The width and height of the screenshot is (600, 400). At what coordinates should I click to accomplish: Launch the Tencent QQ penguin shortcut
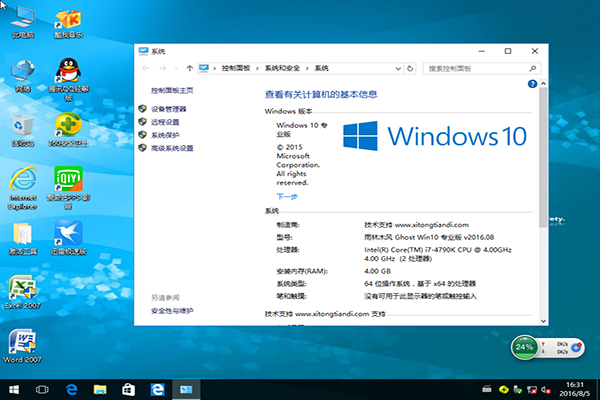68,80
